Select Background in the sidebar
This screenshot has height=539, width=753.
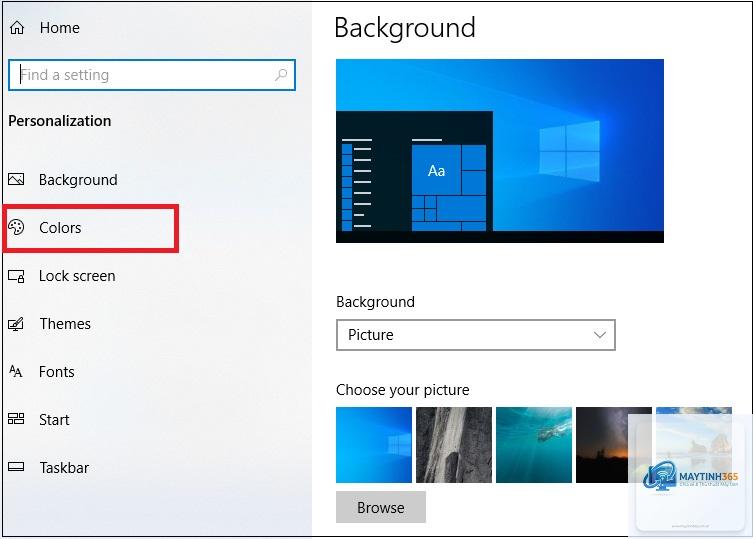click(x=78, y=180)
